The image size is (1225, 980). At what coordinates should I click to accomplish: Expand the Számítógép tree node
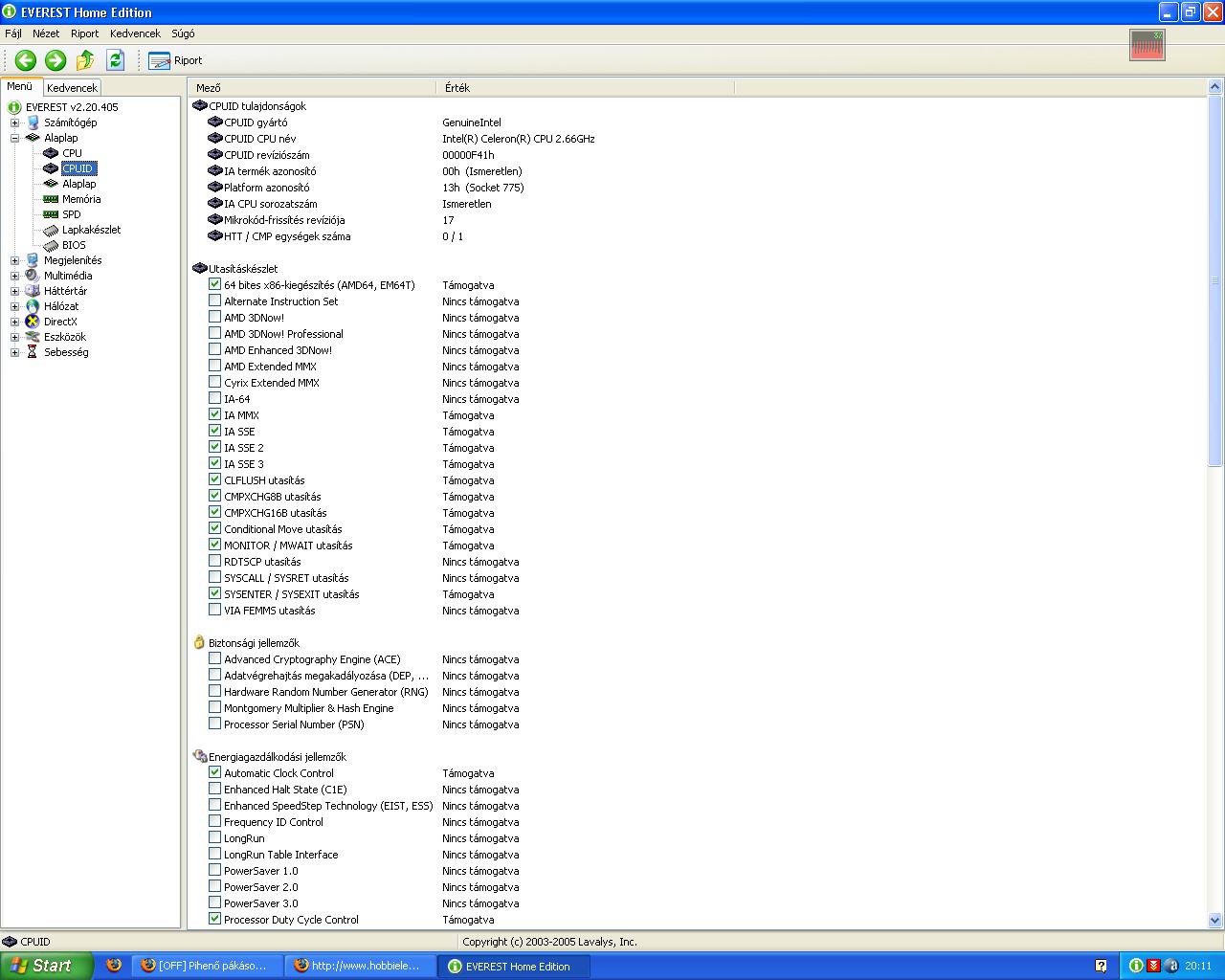click(x=14, y=122)
